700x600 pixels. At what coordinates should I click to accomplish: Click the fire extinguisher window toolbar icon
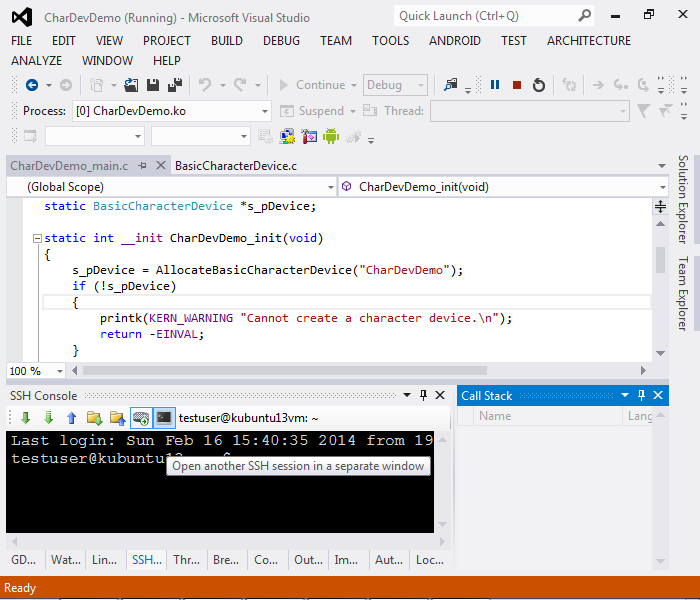[309, 136]
